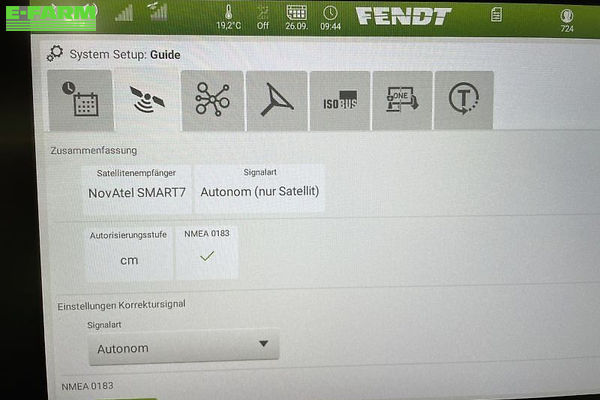Select the satellite receiver tab
Screen dimensions: 600x400
click(x=147, y=100)
